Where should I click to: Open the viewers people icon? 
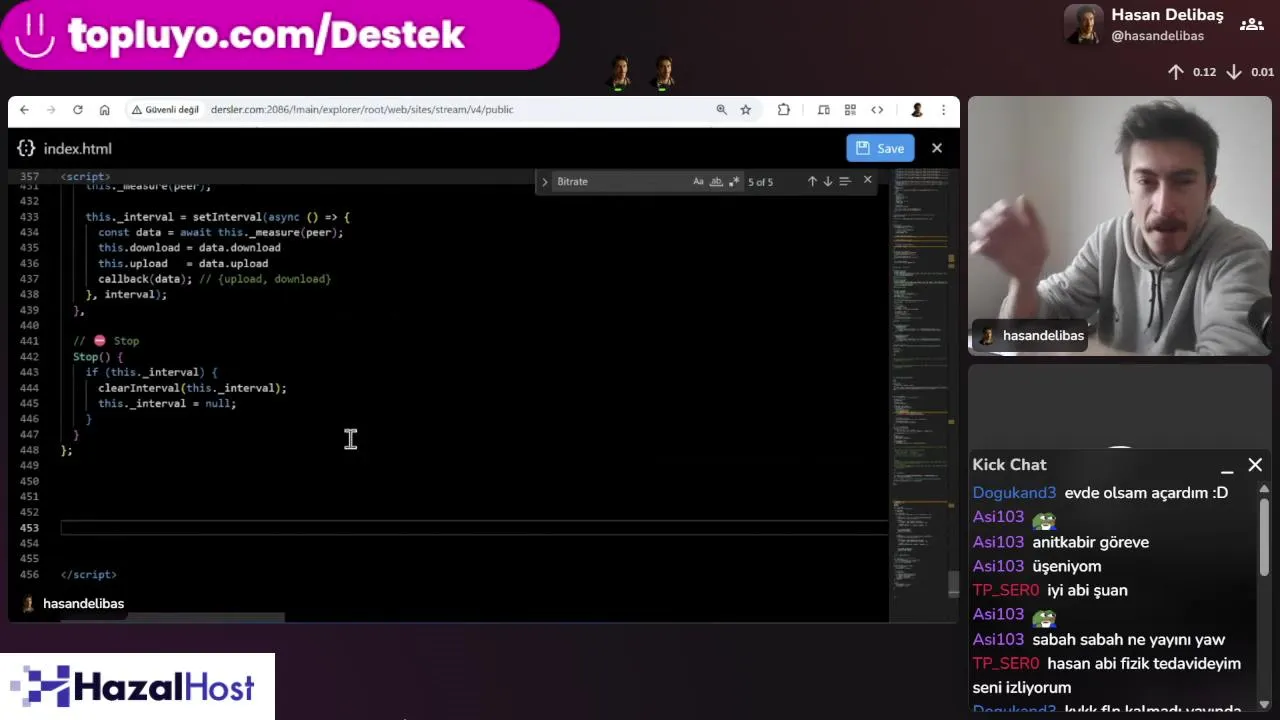tap(1251, 25)
